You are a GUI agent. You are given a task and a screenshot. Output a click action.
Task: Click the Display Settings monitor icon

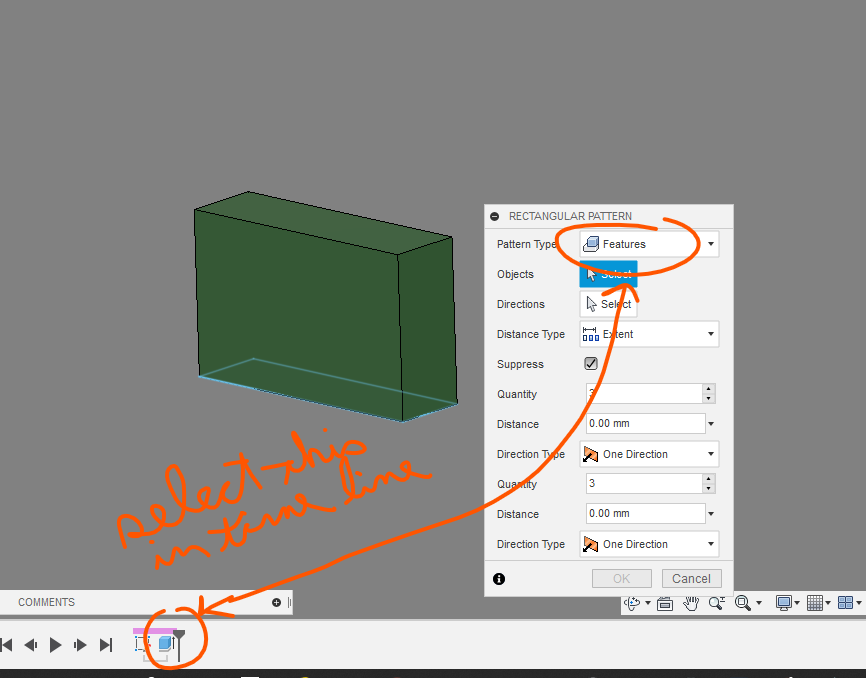(x=784, y=603)
